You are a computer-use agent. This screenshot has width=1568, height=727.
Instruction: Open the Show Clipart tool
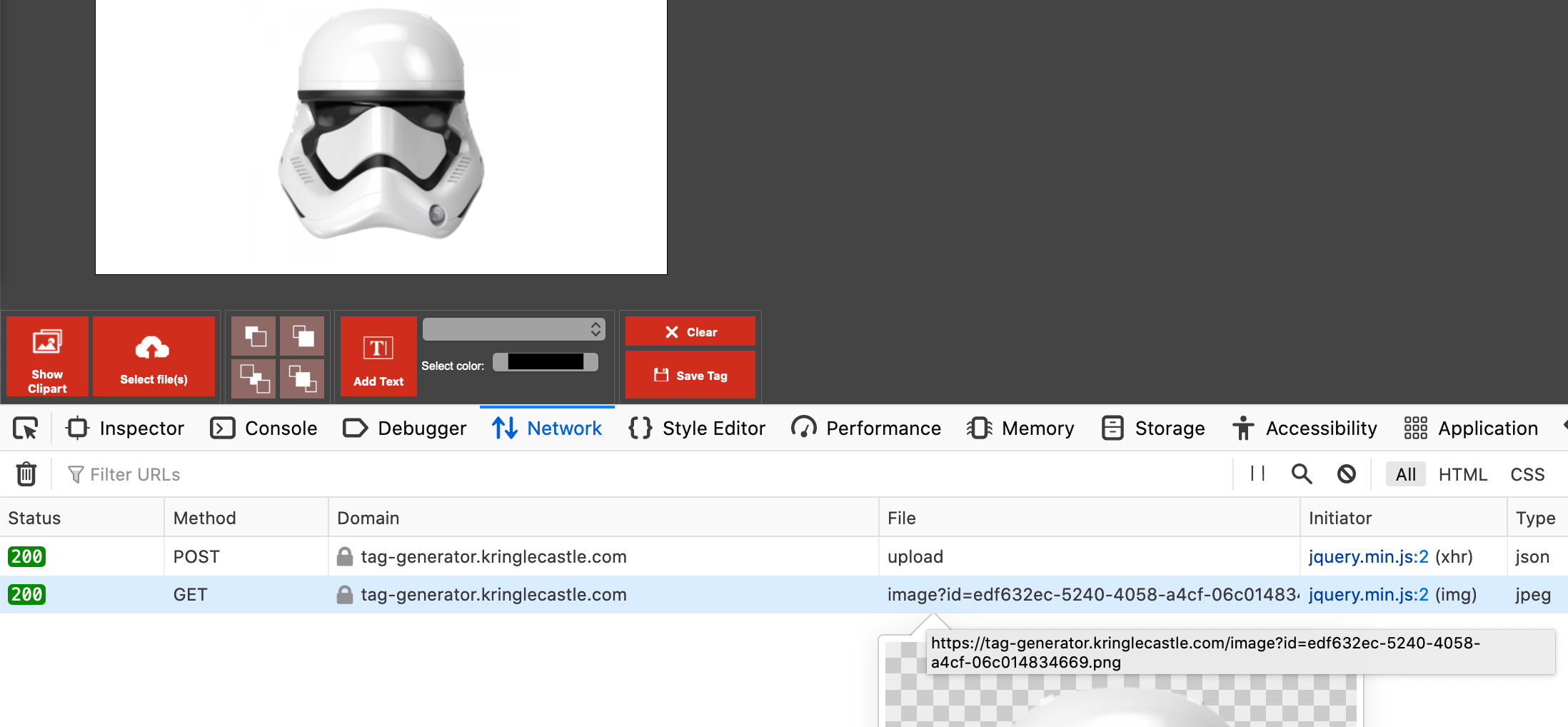tap(46, 356)
